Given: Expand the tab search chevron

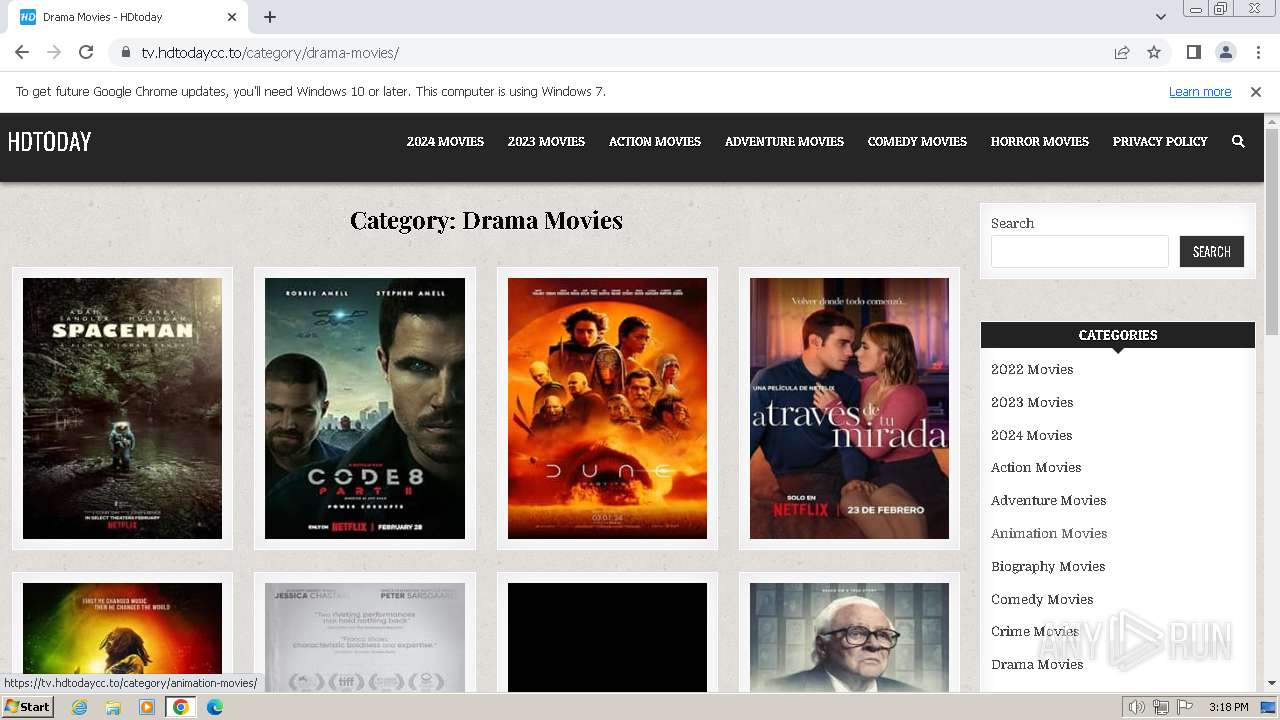Looking at the screenshot, I should [1160, 17].
